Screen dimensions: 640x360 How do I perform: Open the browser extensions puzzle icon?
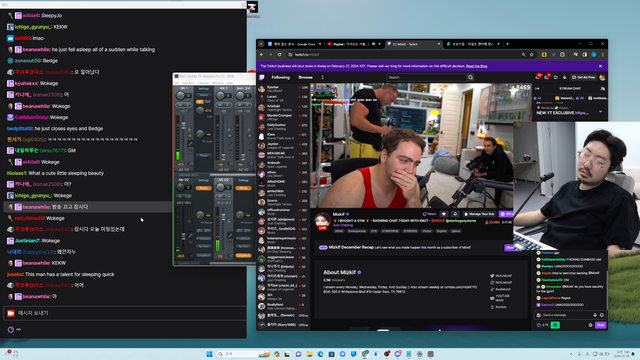(562, 54)
